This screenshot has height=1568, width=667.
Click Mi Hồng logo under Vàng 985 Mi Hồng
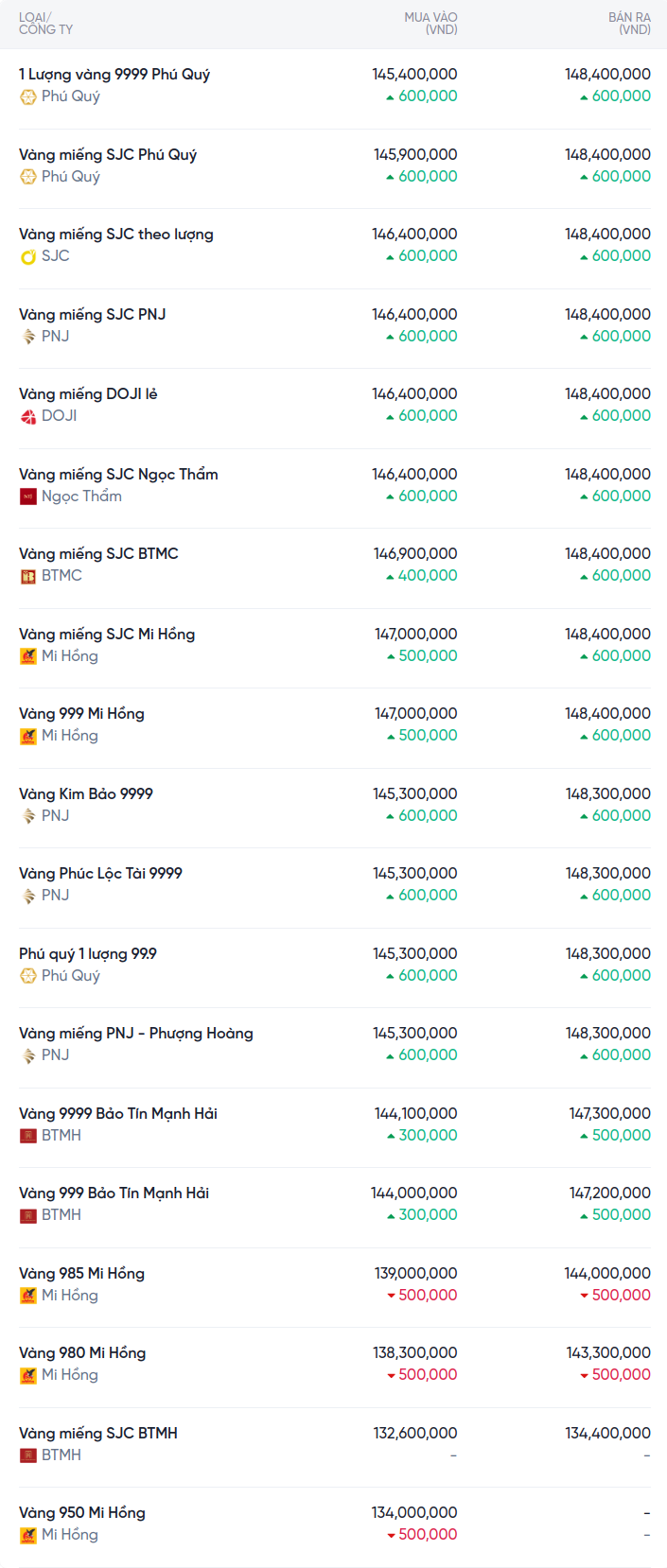point(28,1296)
